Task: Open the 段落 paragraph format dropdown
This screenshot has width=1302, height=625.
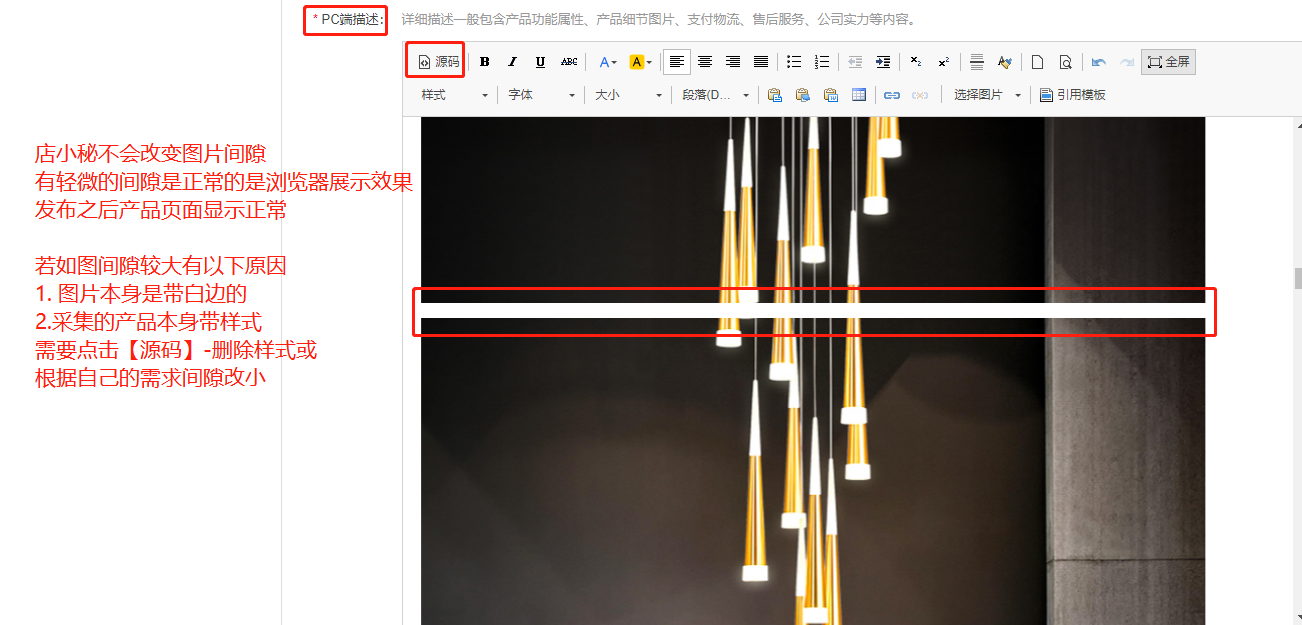Action: pos(716,95)
